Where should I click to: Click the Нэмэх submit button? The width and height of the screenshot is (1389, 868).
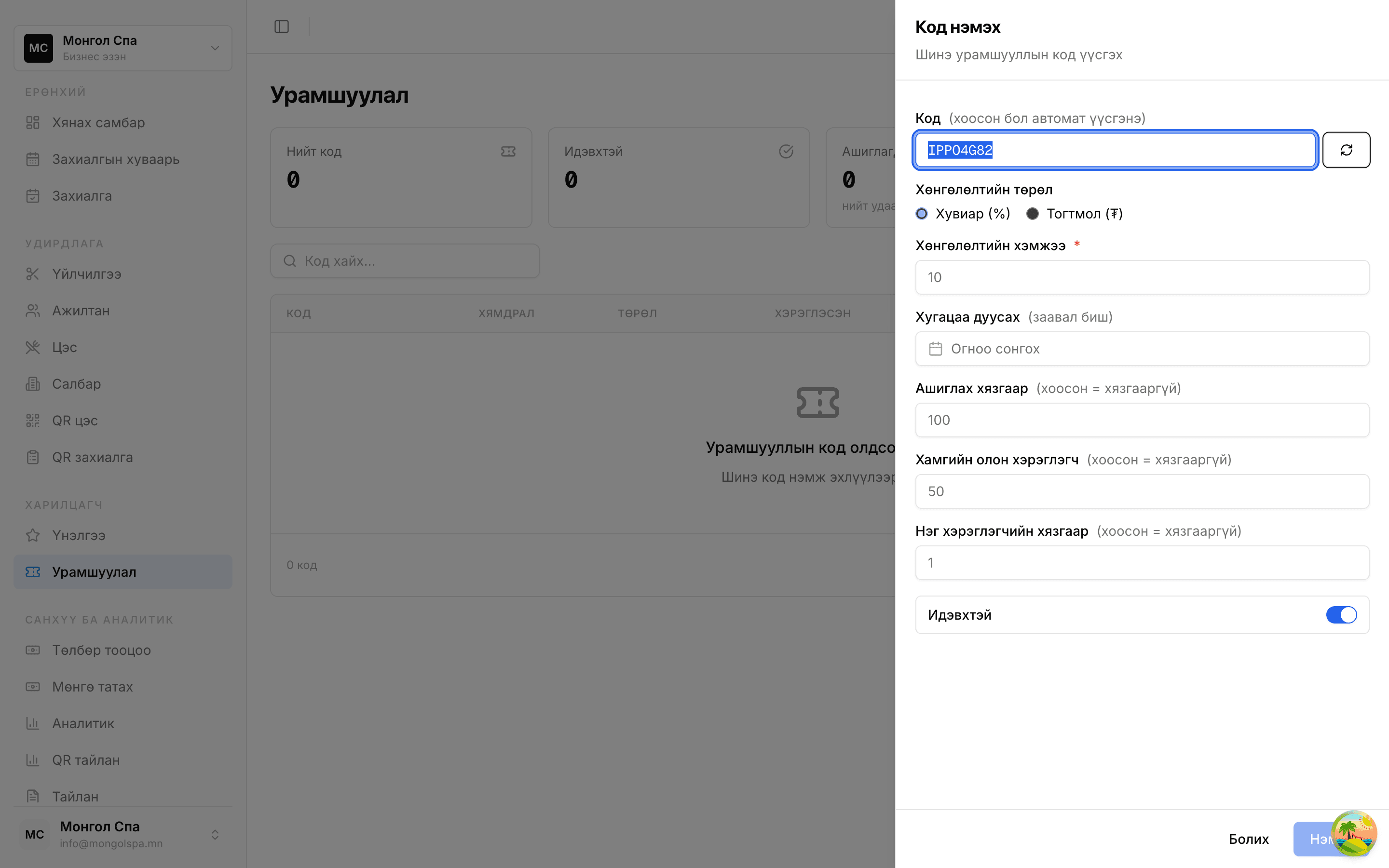[x=1331, y=839]
